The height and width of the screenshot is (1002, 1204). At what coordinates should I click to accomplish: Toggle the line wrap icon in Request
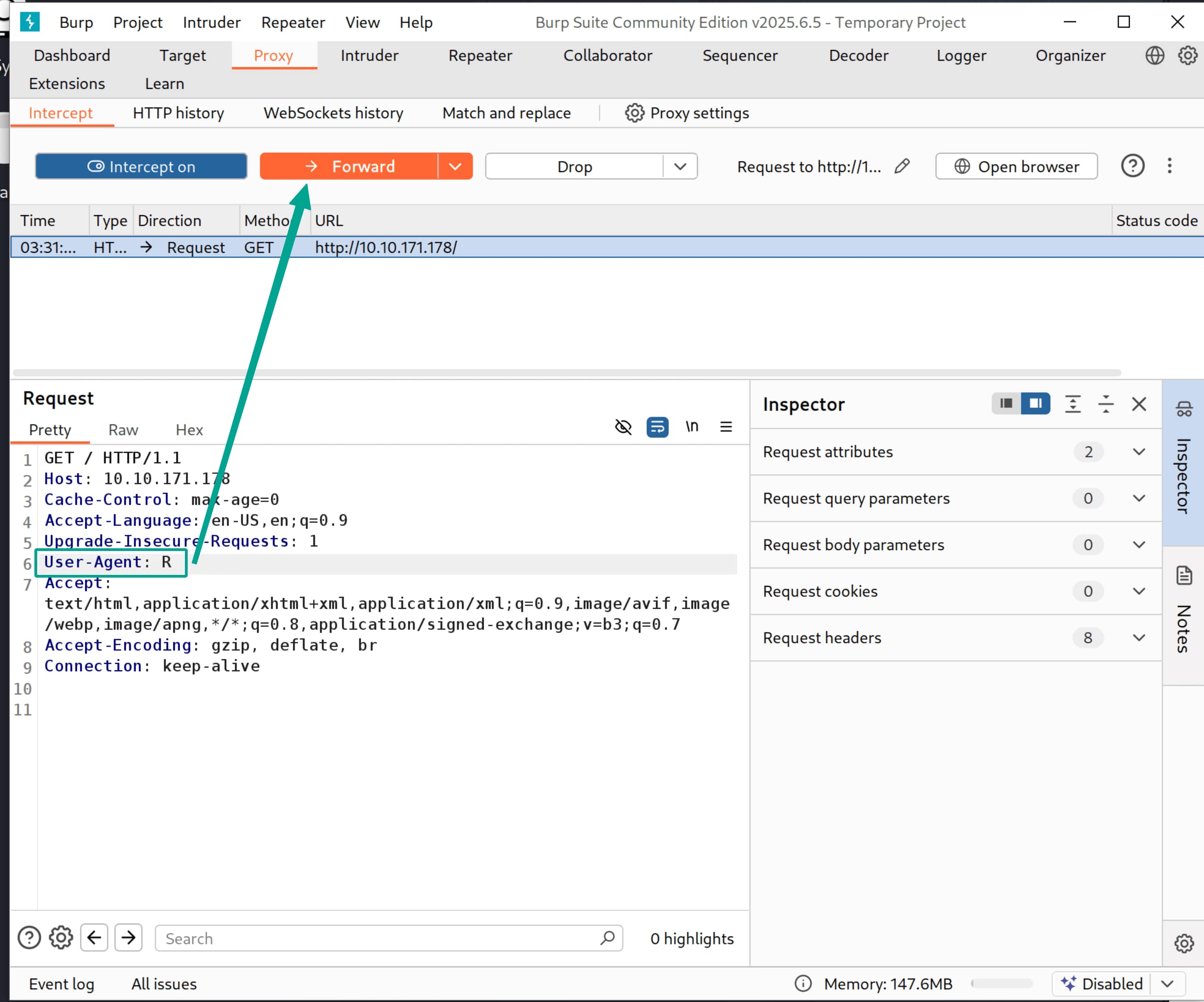[x=657, y=427]
